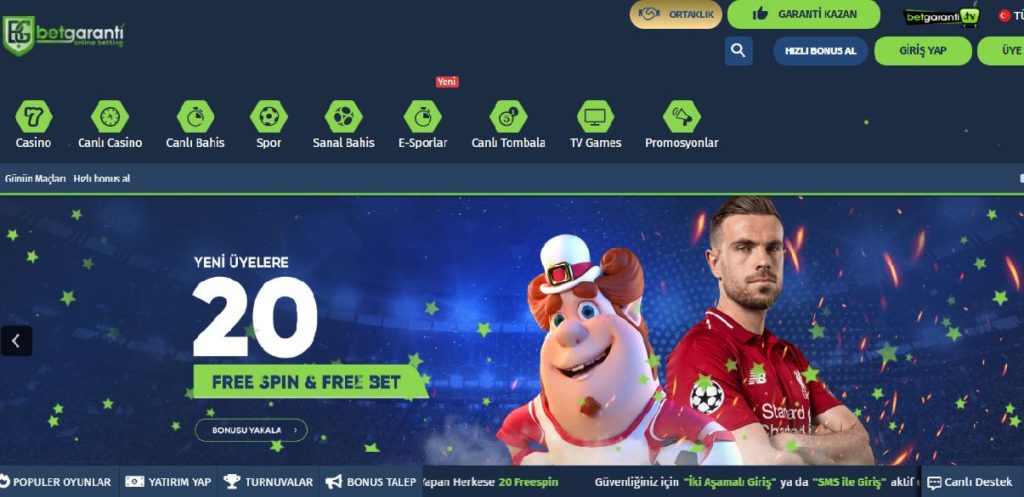The width and height of the screenshot is (1024, 497).
Task: Open the Promosyonlar megaphone icon
Action: coord(682,117)
